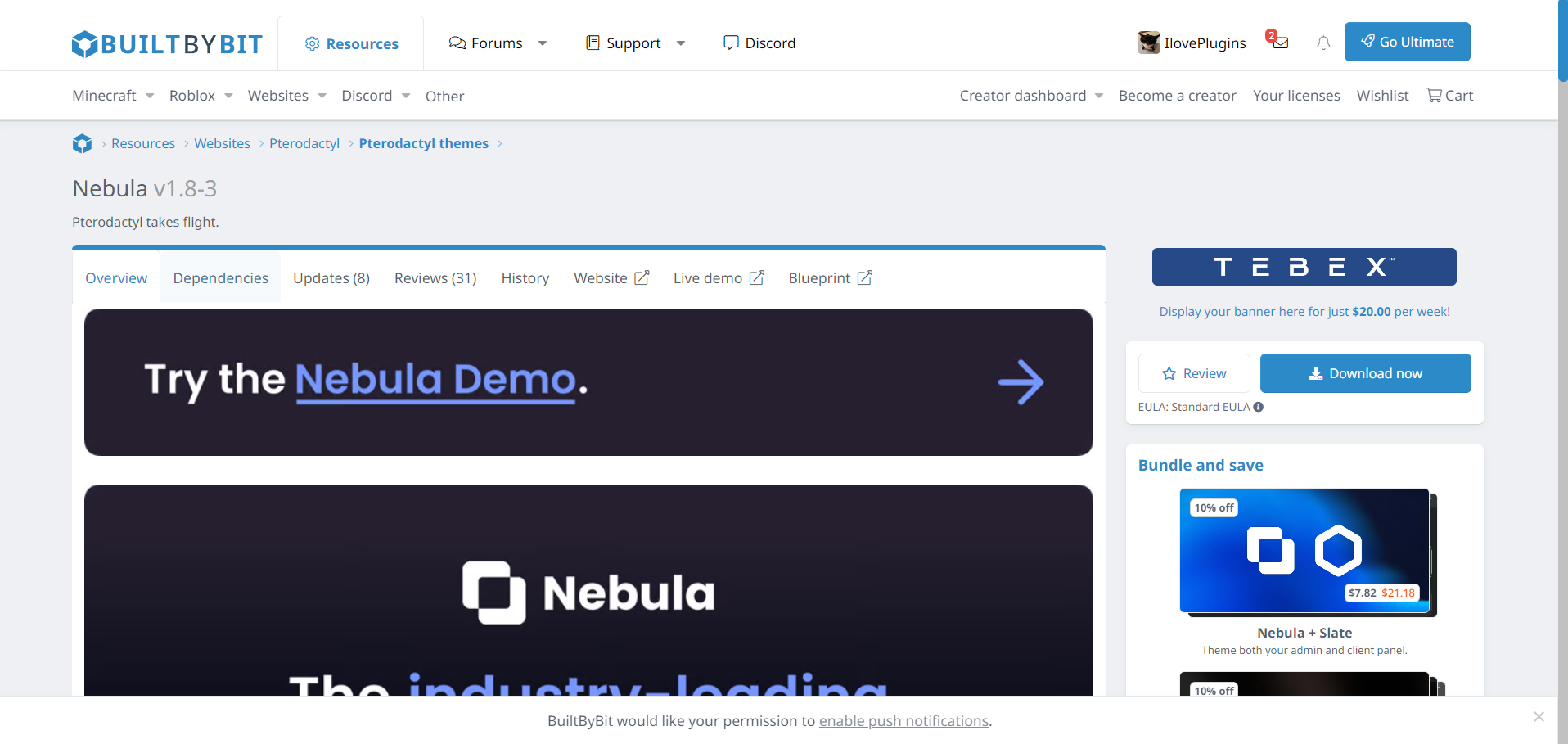
Task: Click enable push notifications link
Action: pos(903,721)
